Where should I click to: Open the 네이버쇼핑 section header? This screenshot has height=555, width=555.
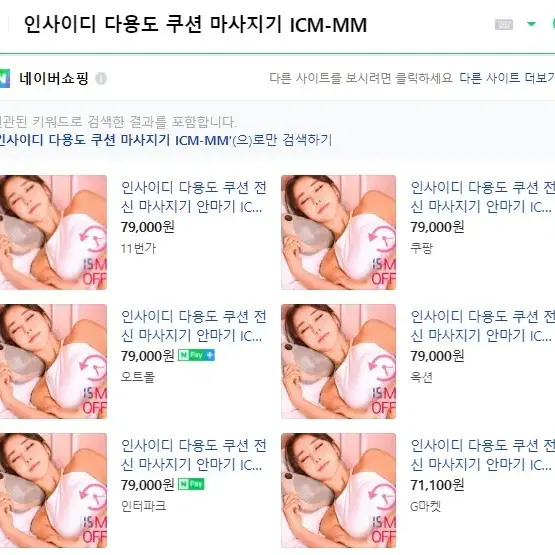point(53,78)
